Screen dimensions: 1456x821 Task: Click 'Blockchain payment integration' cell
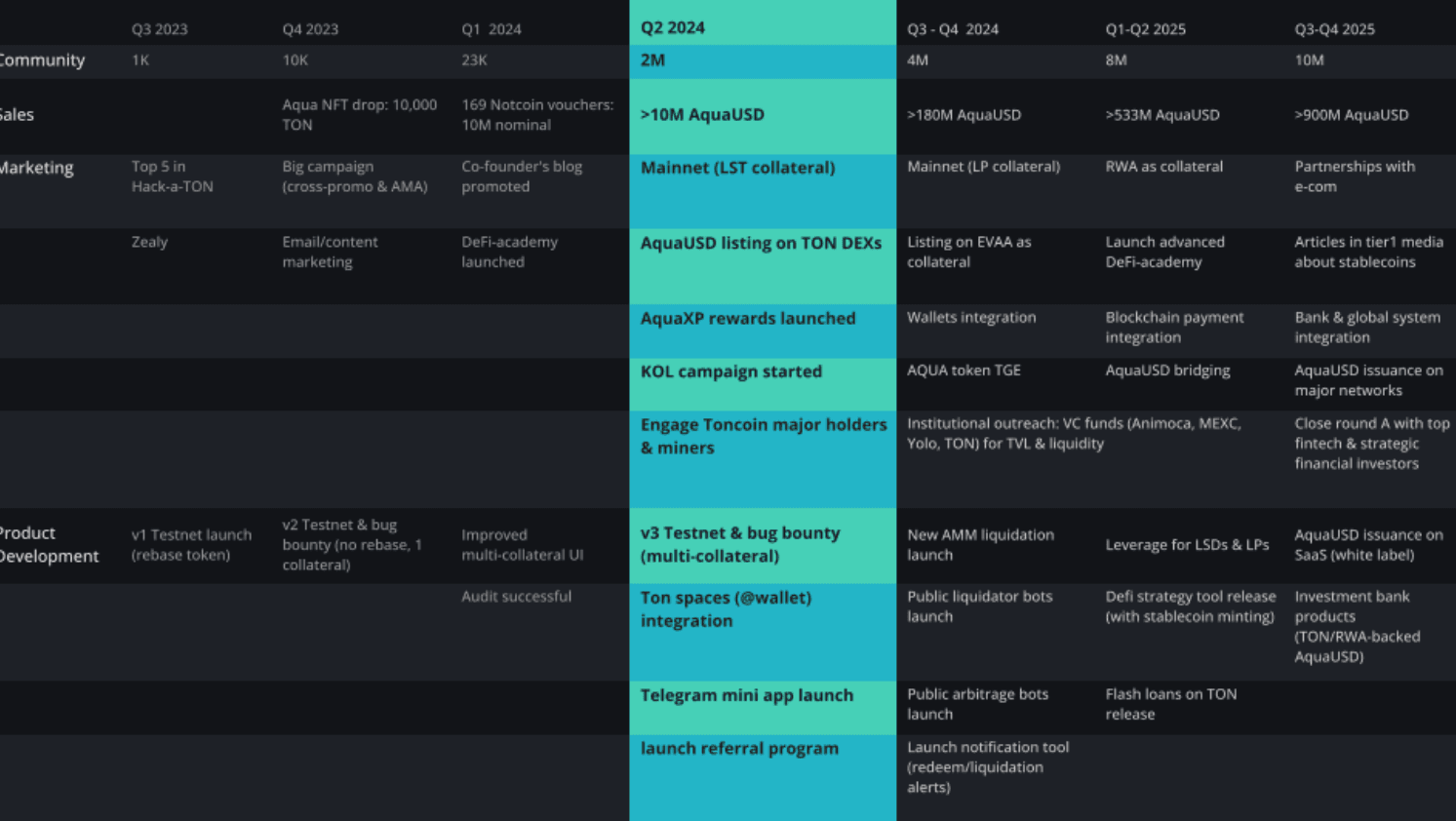[1174, 327]
